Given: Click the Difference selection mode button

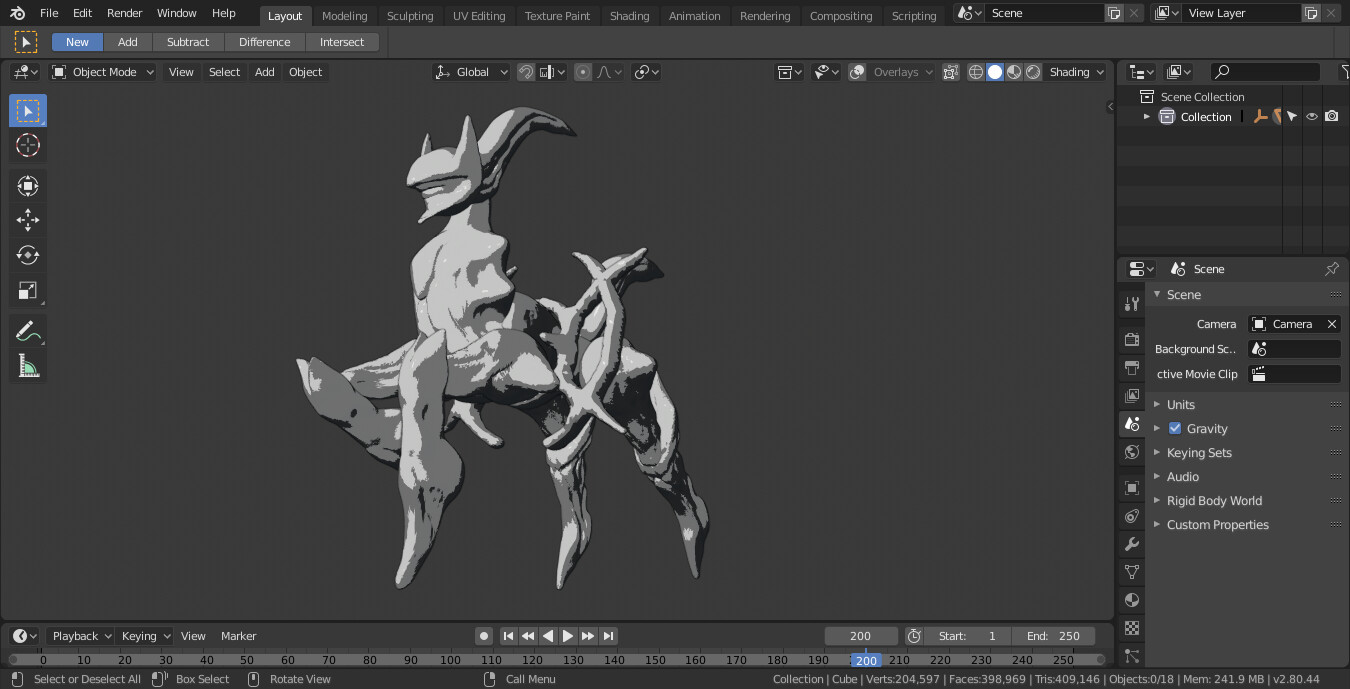Looking at the screenshot, I should [x=265, y=42].
